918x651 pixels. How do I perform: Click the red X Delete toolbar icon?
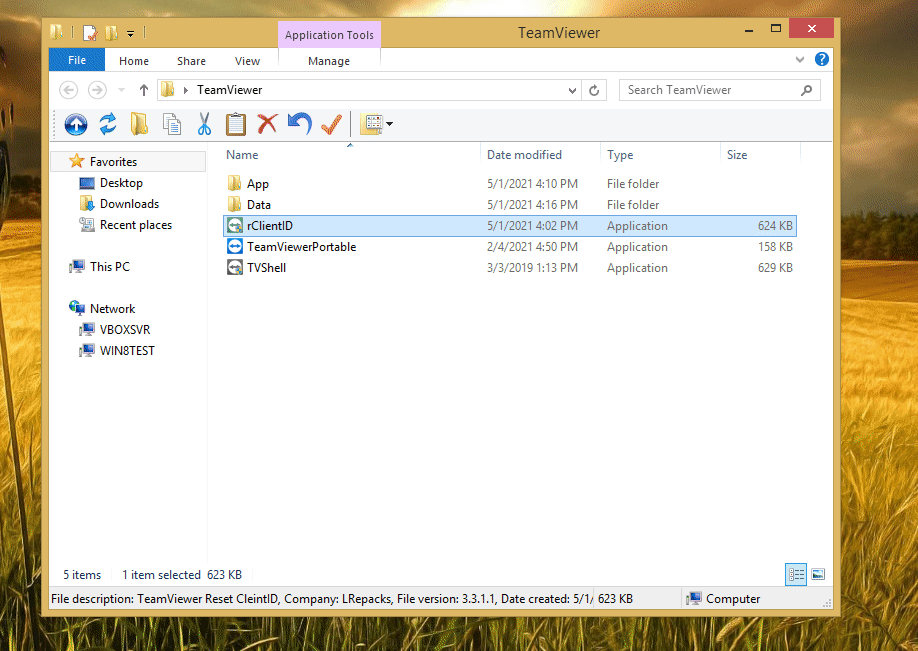[x=267, y=124]
